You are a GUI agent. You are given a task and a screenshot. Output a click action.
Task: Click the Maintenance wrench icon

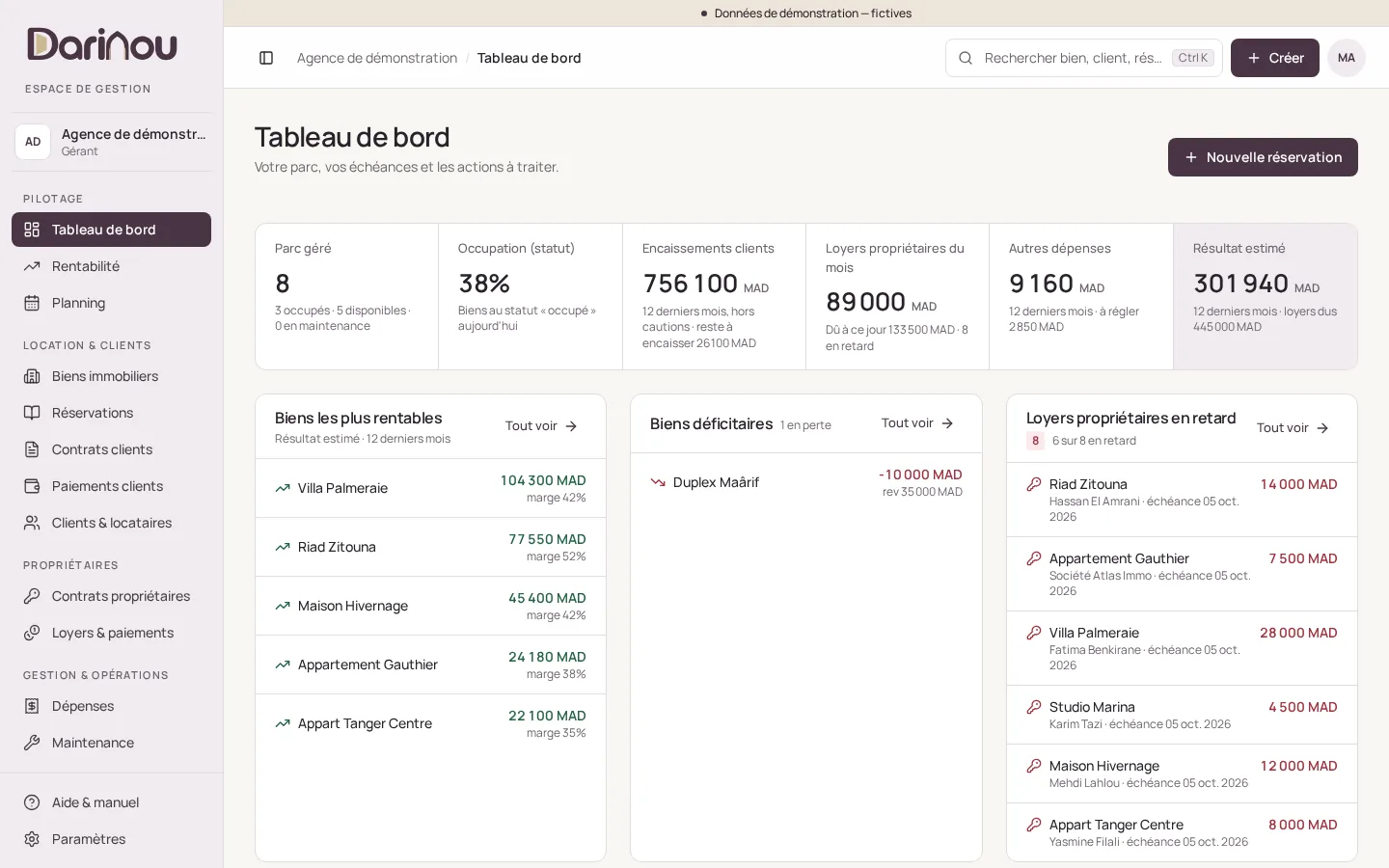point(32,743)
